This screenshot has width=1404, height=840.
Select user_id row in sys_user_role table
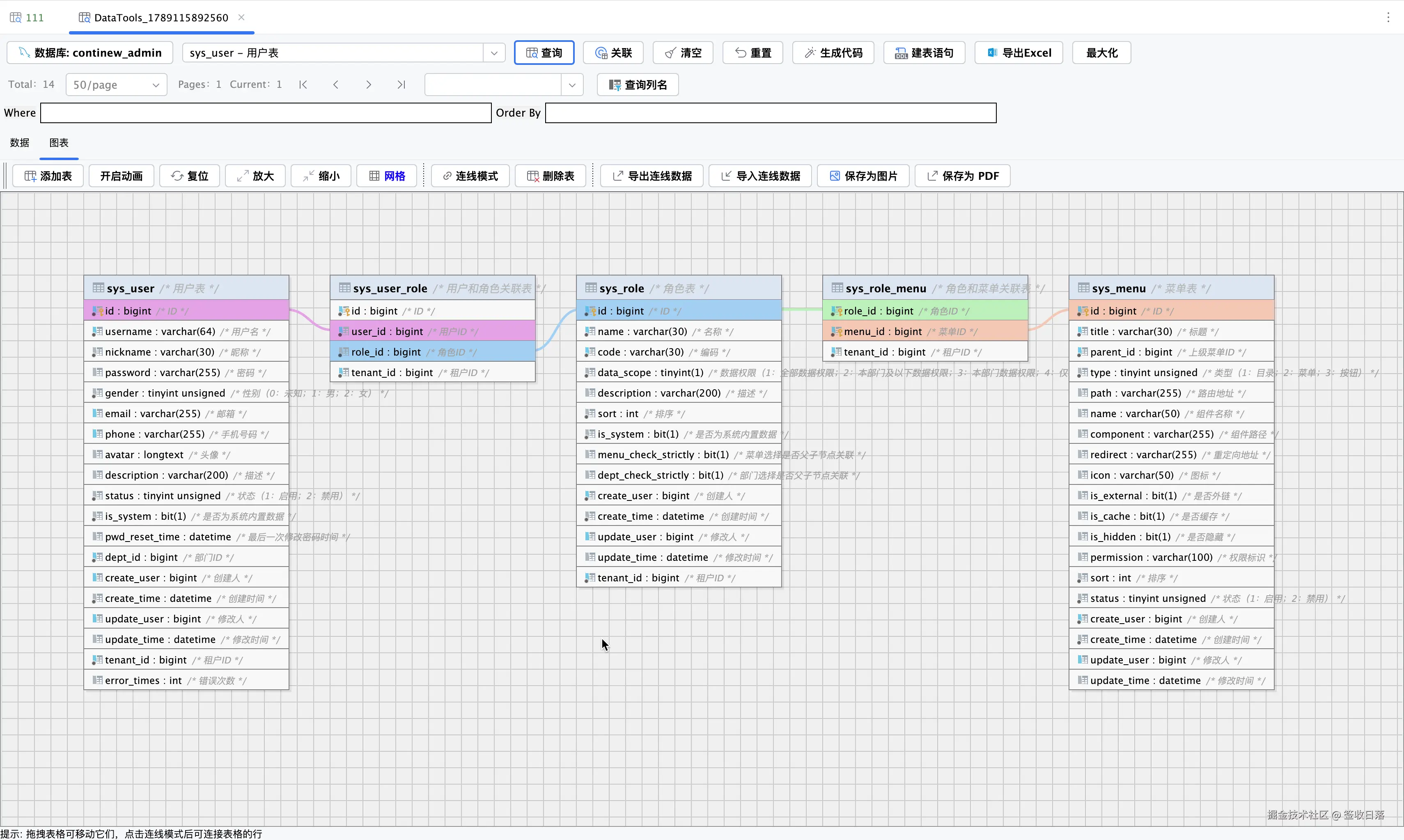pos(433,331)
